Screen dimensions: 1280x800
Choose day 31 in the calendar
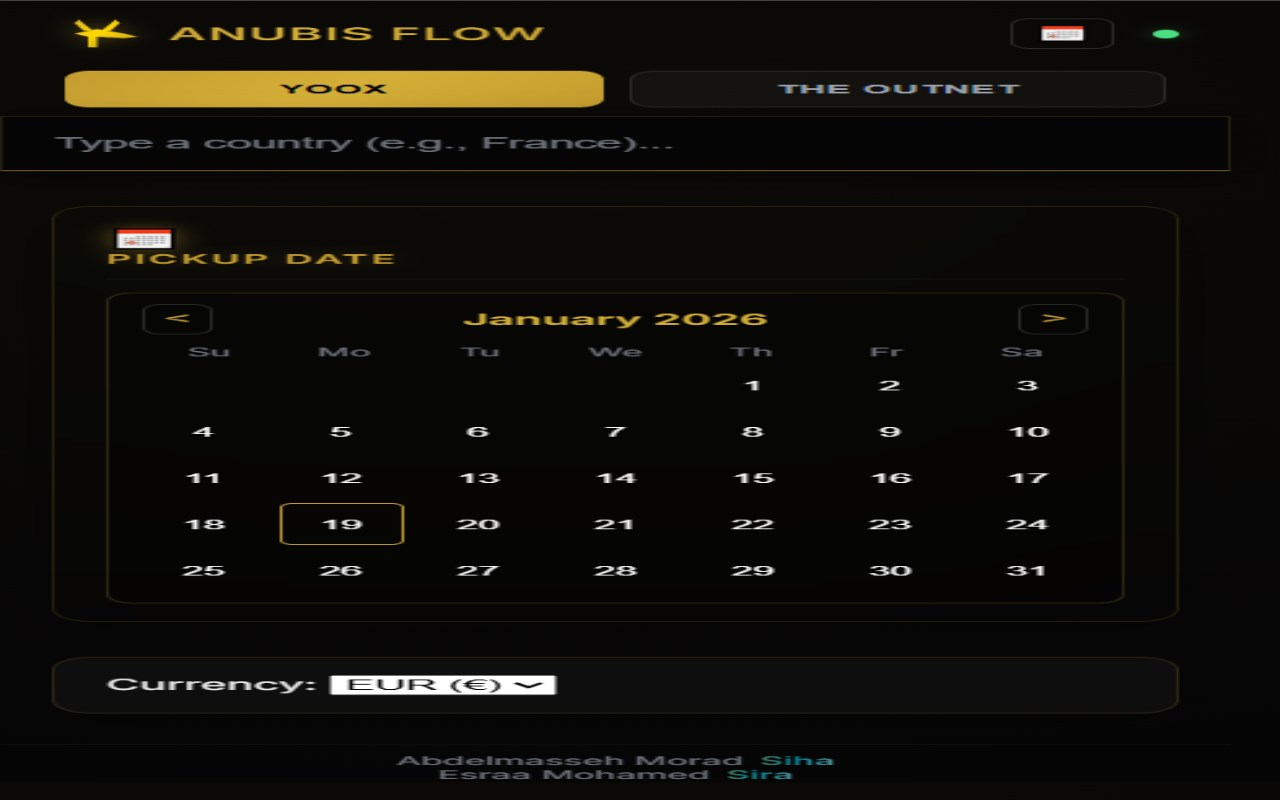coord(1027,570)
